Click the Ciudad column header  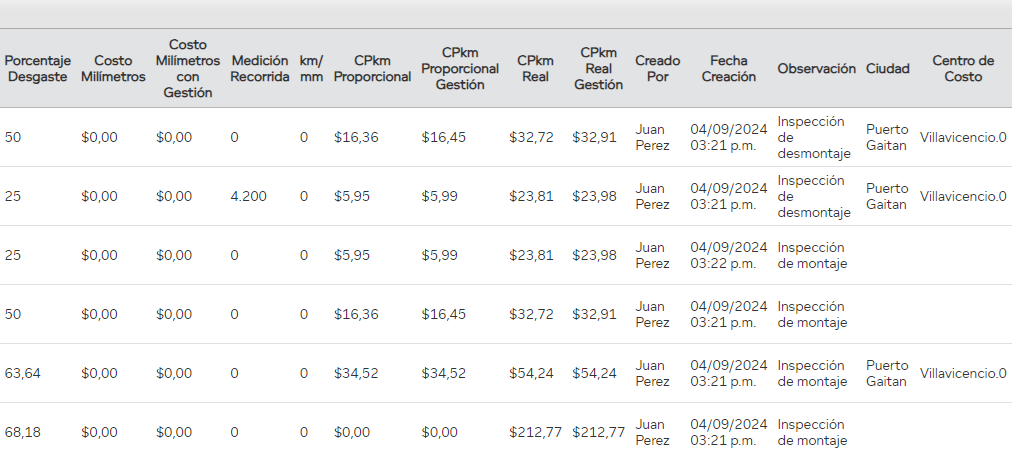tap(887, 69)
